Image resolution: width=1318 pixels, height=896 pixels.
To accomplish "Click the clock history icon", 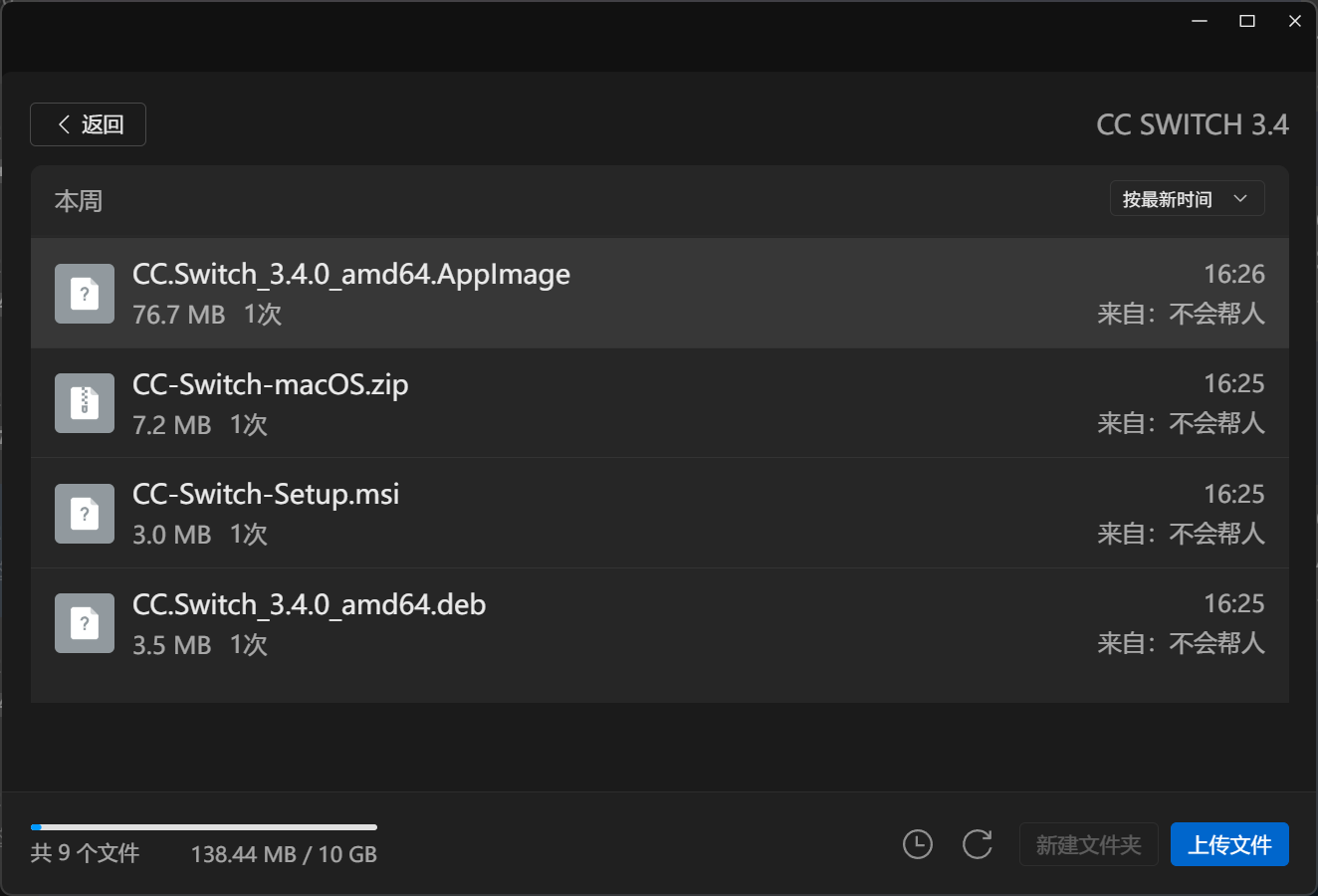I will click(917, 844).
